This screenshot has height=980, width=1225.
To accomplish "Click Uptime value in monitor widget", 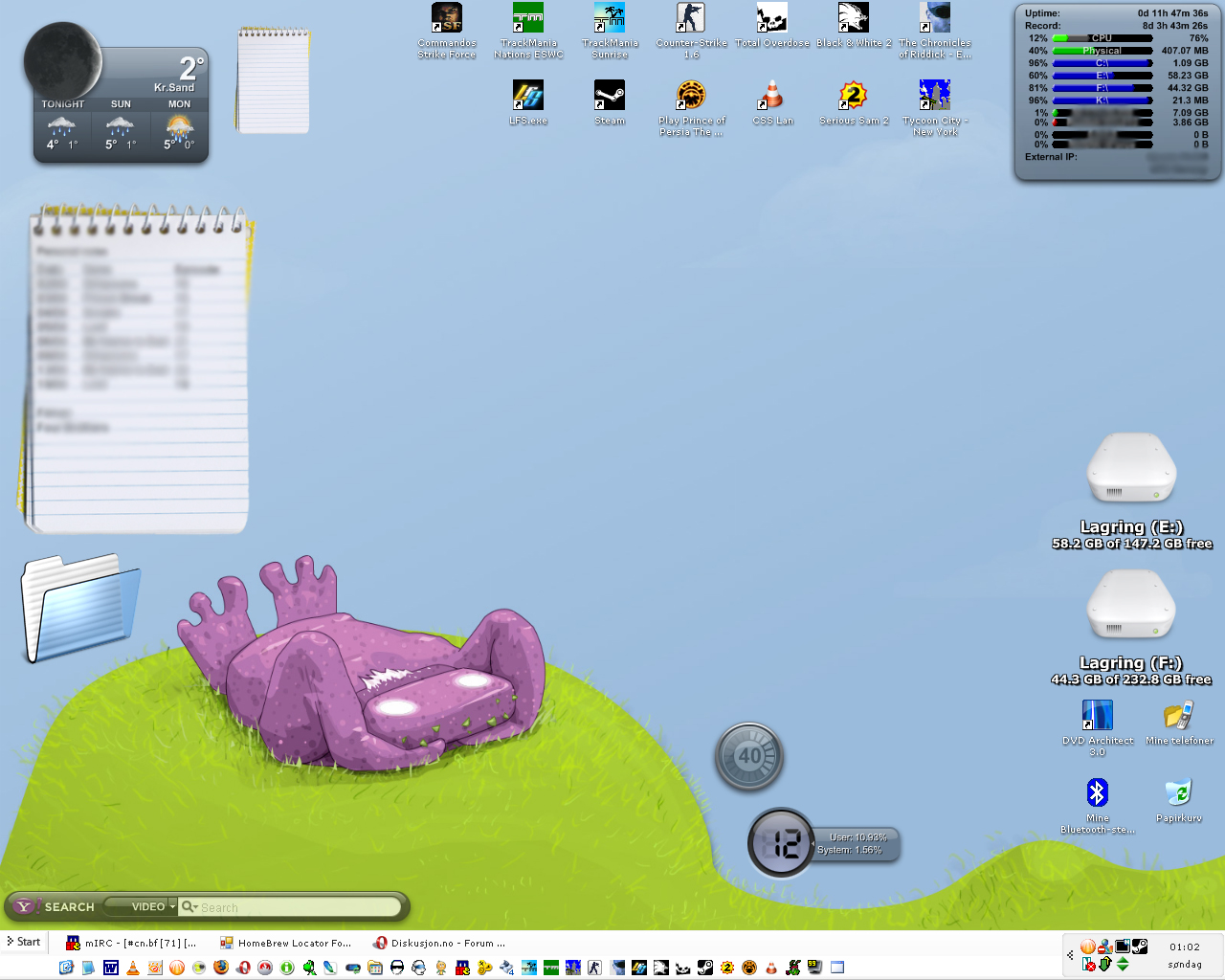I will 1172,13.
